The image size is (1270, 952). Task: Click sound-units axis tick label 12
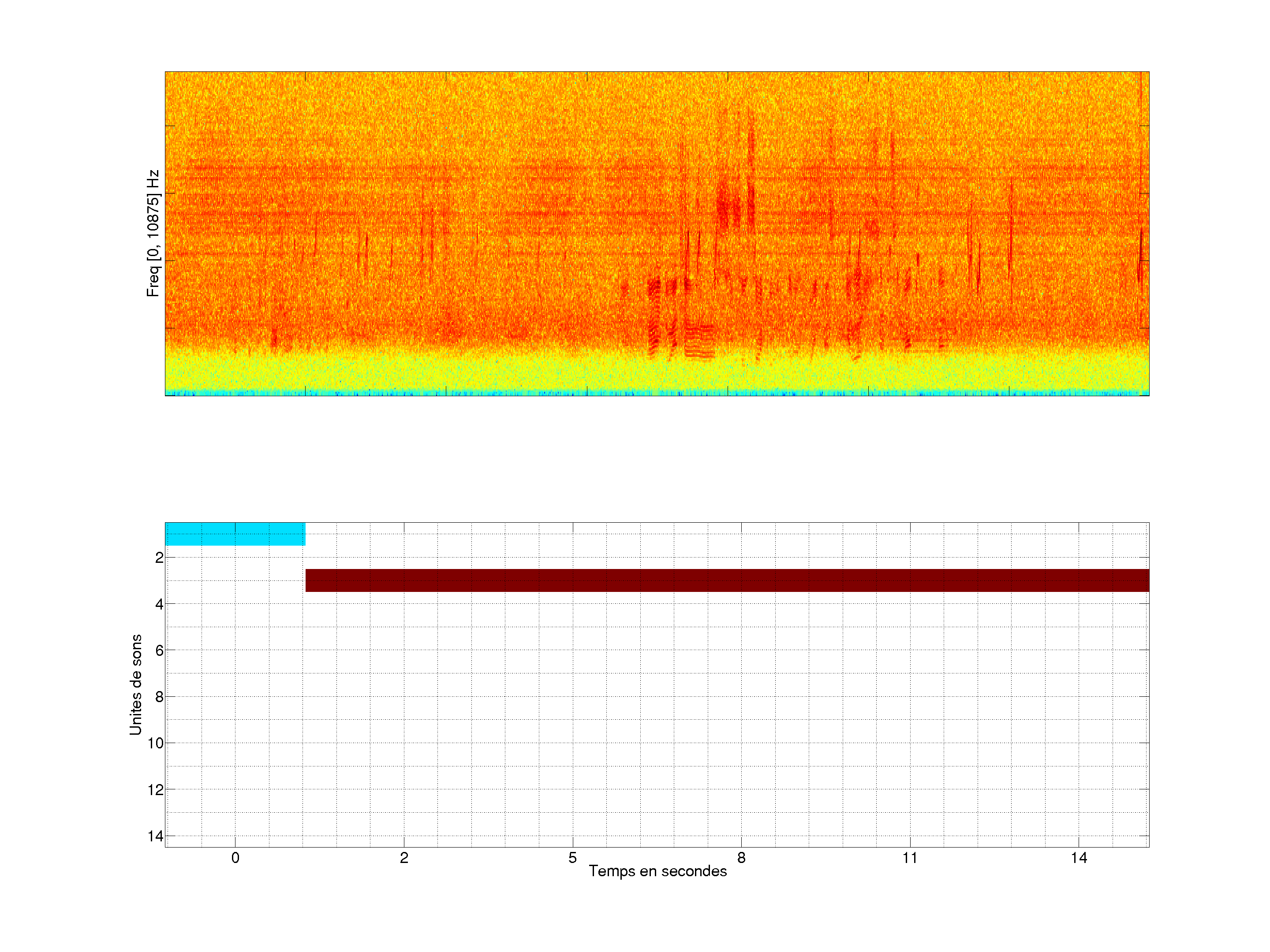point(156,790)
